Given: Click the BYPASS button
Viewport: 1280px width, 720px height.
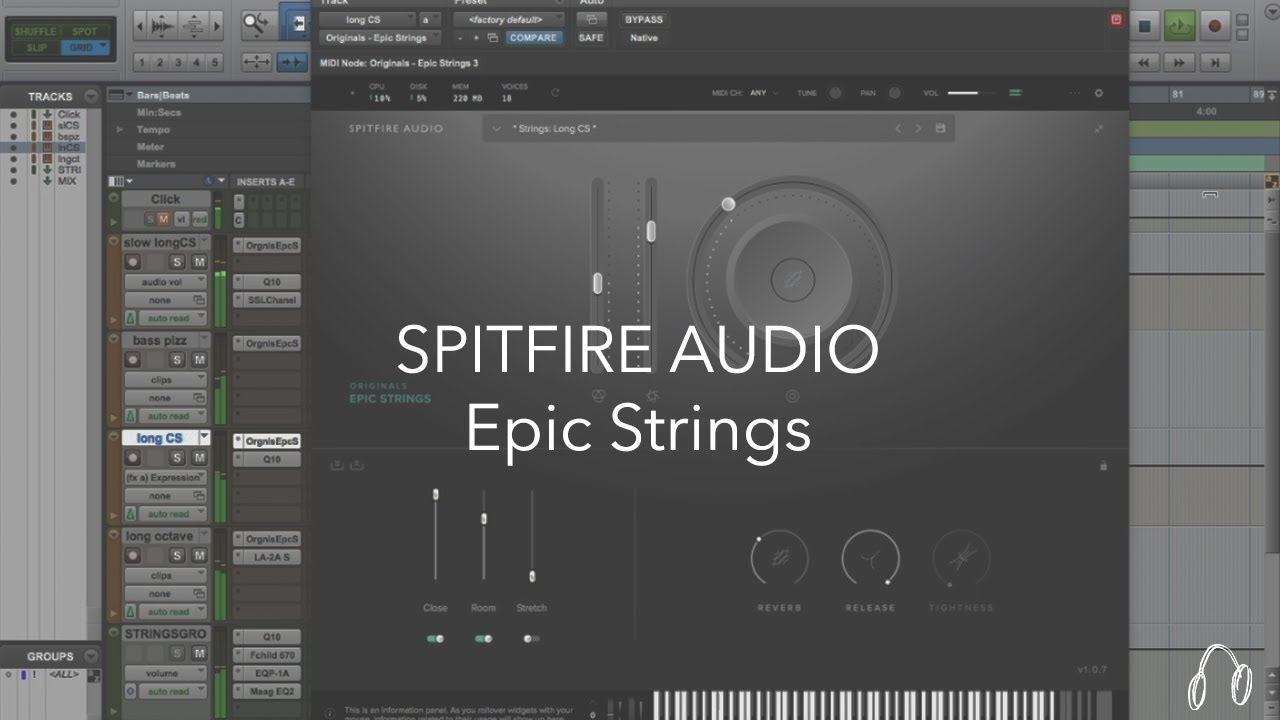Looking at the screenshot, I should (643, 19).
